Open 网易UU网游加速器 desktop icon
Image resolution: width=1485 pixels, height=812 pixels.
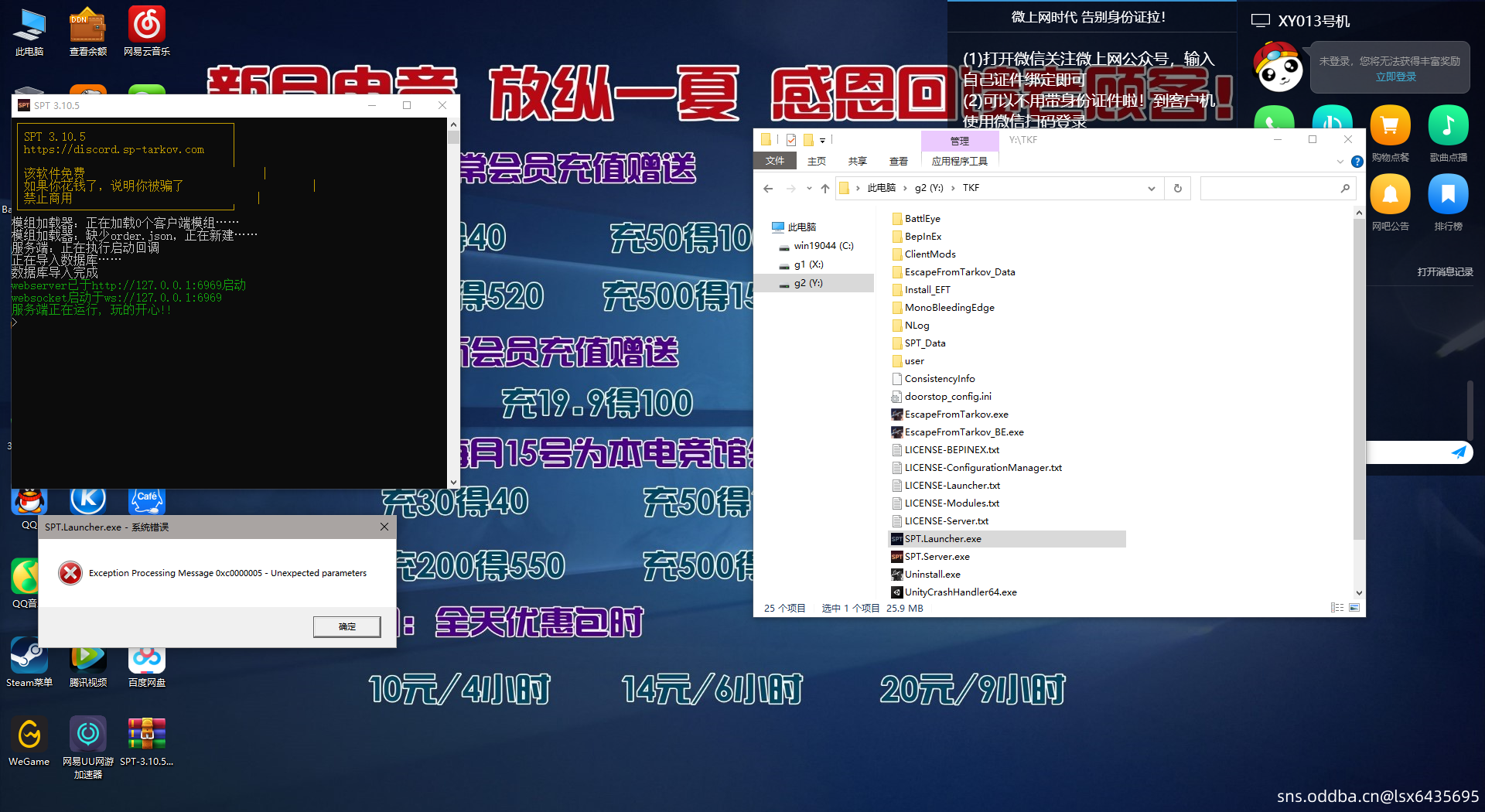pos(88,746)
